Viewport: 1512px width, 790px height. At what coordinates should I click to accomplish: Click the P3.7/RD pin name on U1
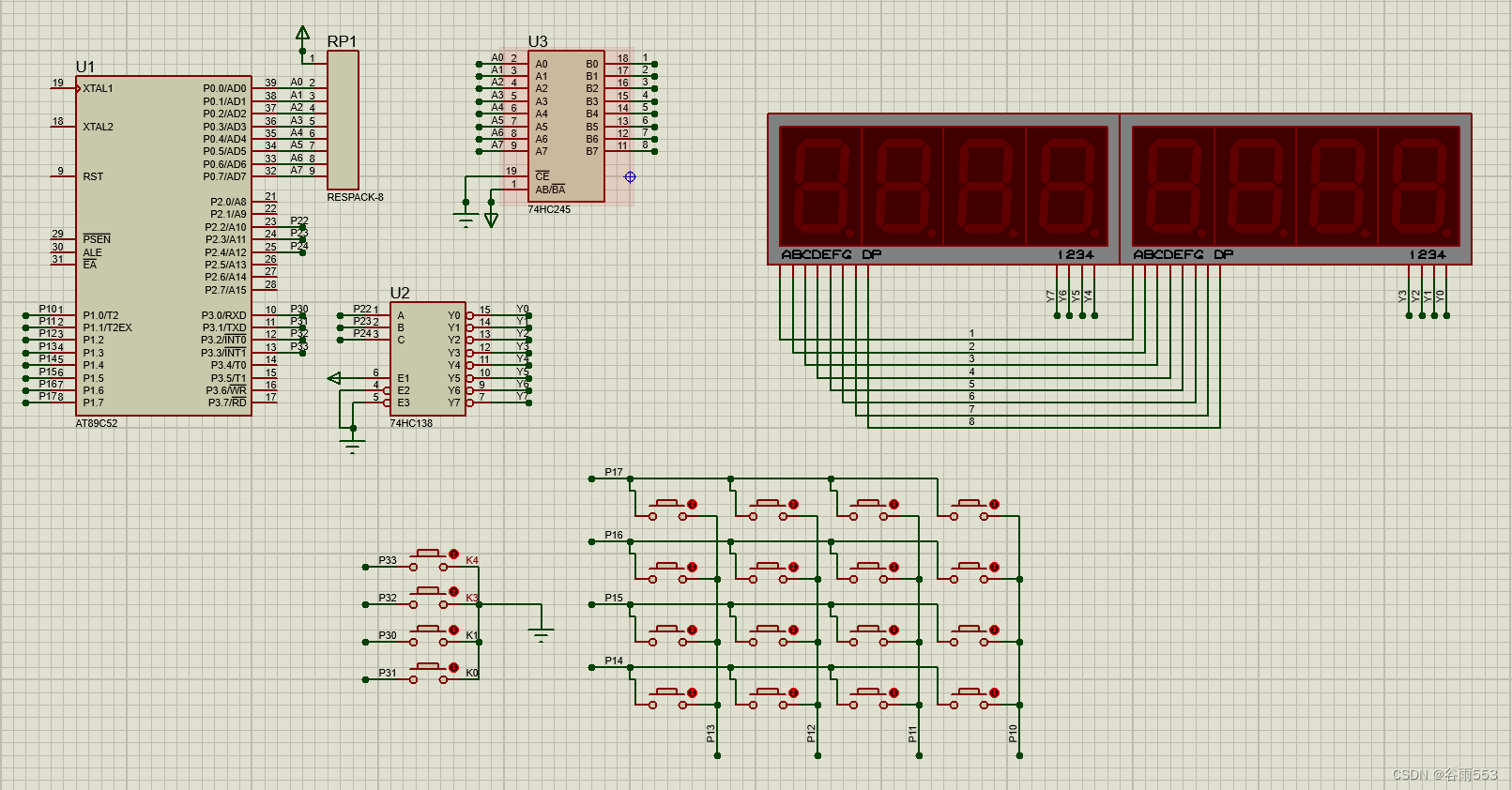pyautogui.click(x=227, y=403)
